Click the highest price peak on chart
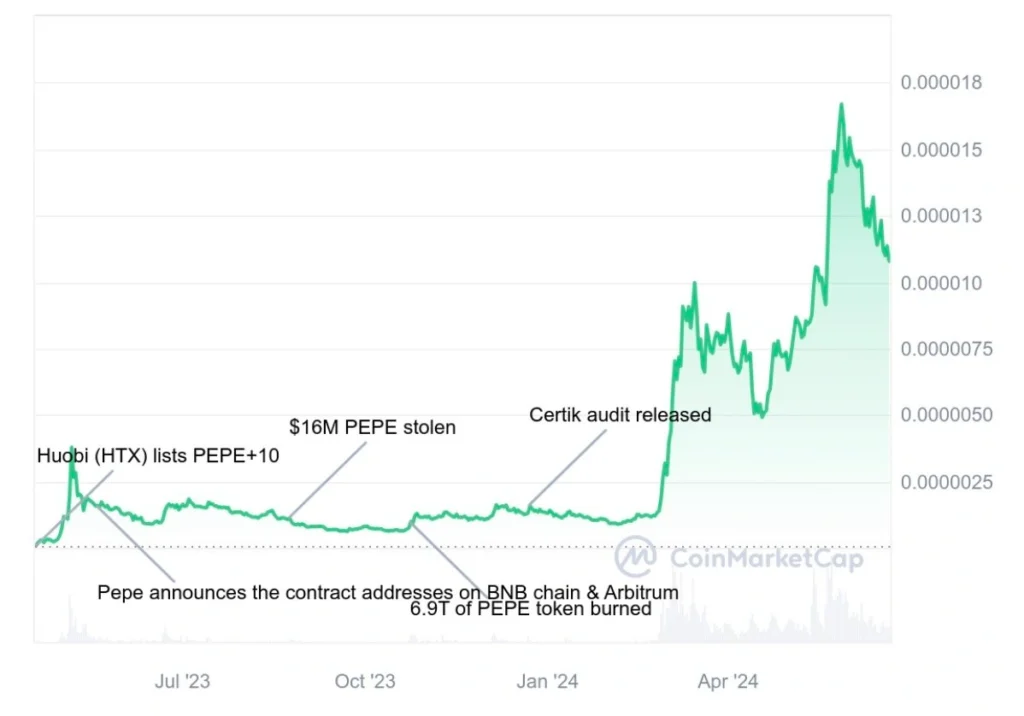 pyautogui.click(x=841, y=105)
